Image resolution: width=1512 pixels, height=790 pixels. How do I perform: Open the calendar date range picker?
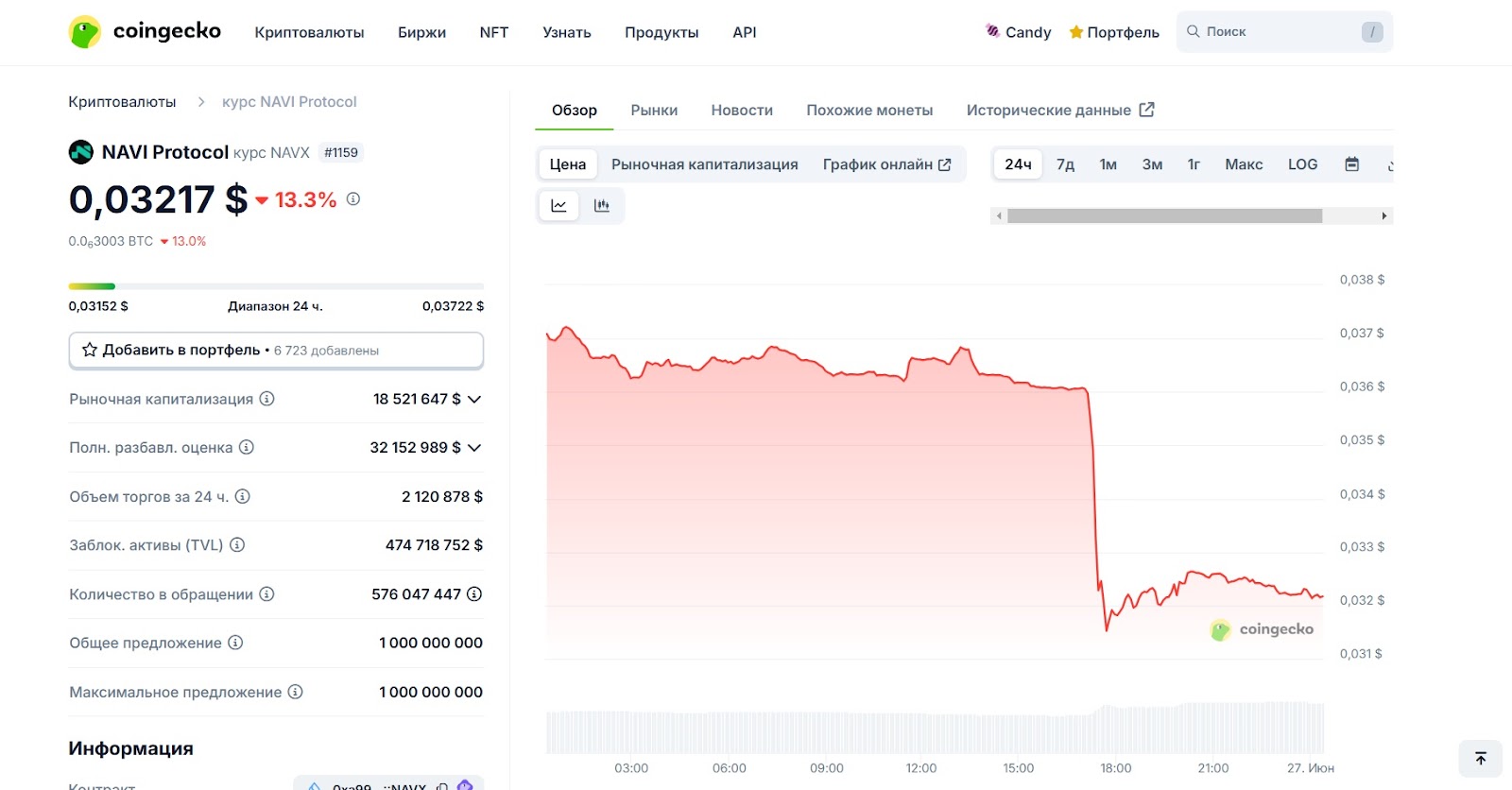[x=1352, y=164]
